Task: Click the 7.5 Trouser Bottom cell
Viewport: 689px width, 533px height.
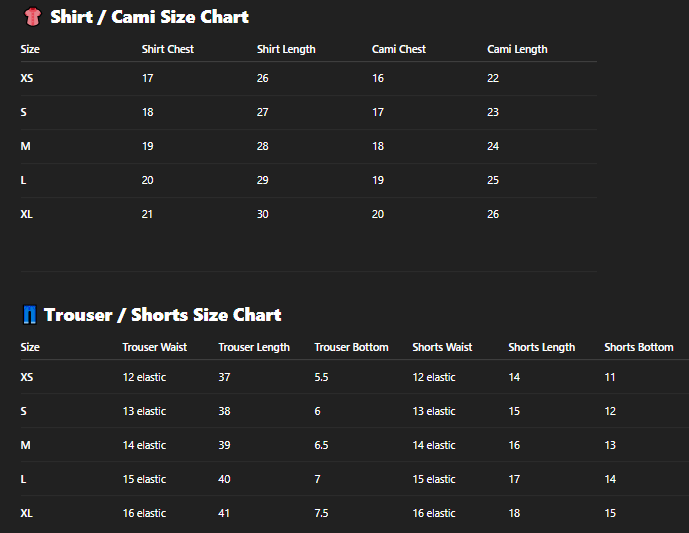Action: pos(321,513)
